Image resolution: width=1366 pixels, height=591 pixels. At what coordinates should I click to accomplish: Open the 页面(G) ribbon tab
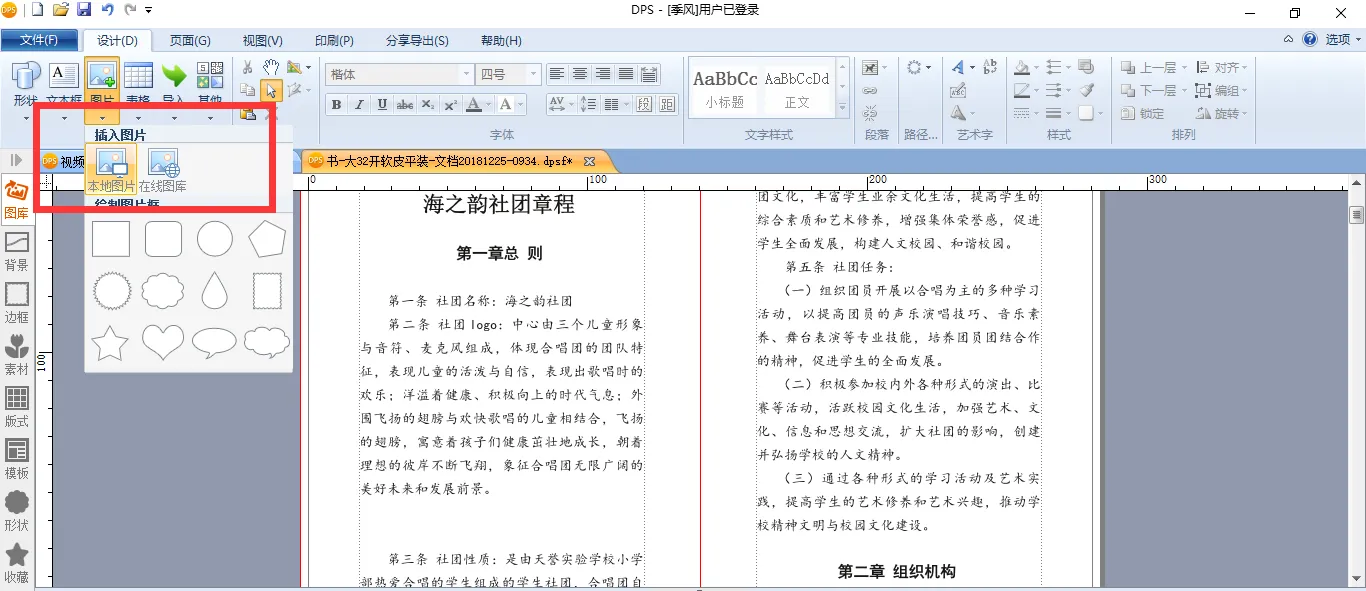190,41
